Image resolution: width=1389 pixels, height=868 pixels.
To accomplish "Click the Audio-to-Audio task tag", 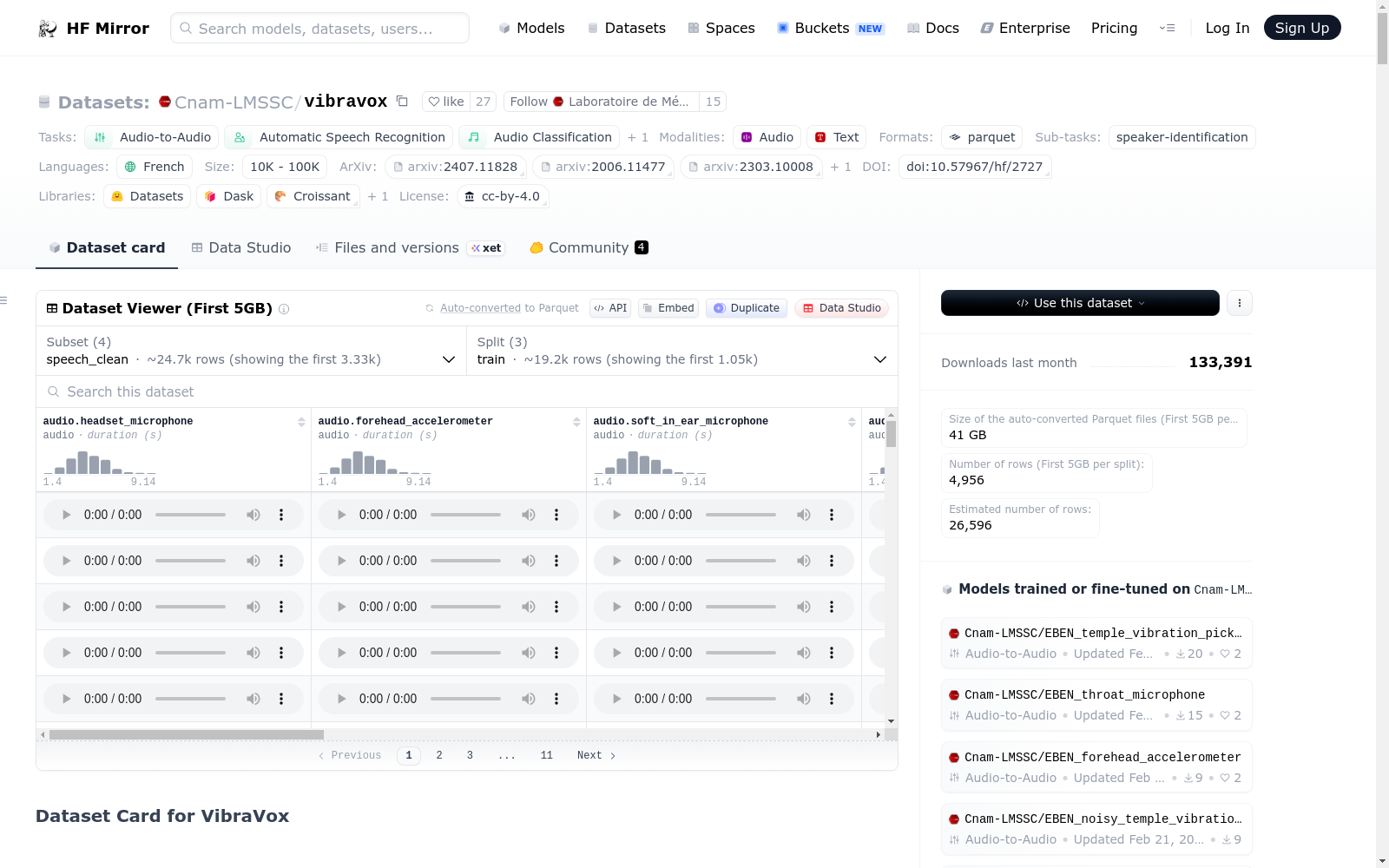I will coord(152,137).
